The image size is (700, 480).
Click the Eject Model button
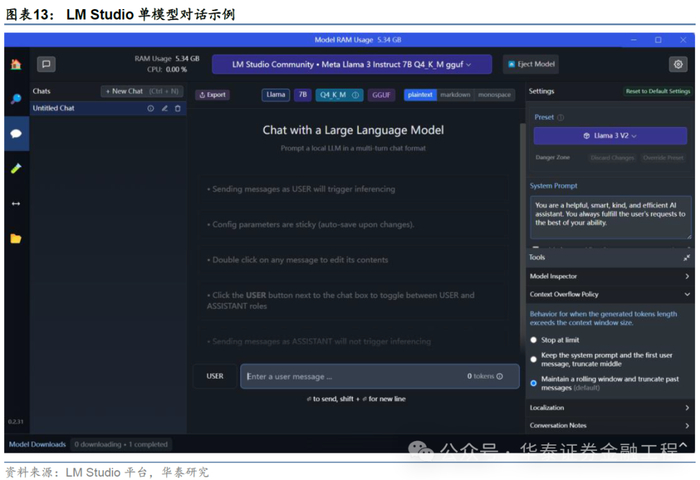tap(531, 64)
